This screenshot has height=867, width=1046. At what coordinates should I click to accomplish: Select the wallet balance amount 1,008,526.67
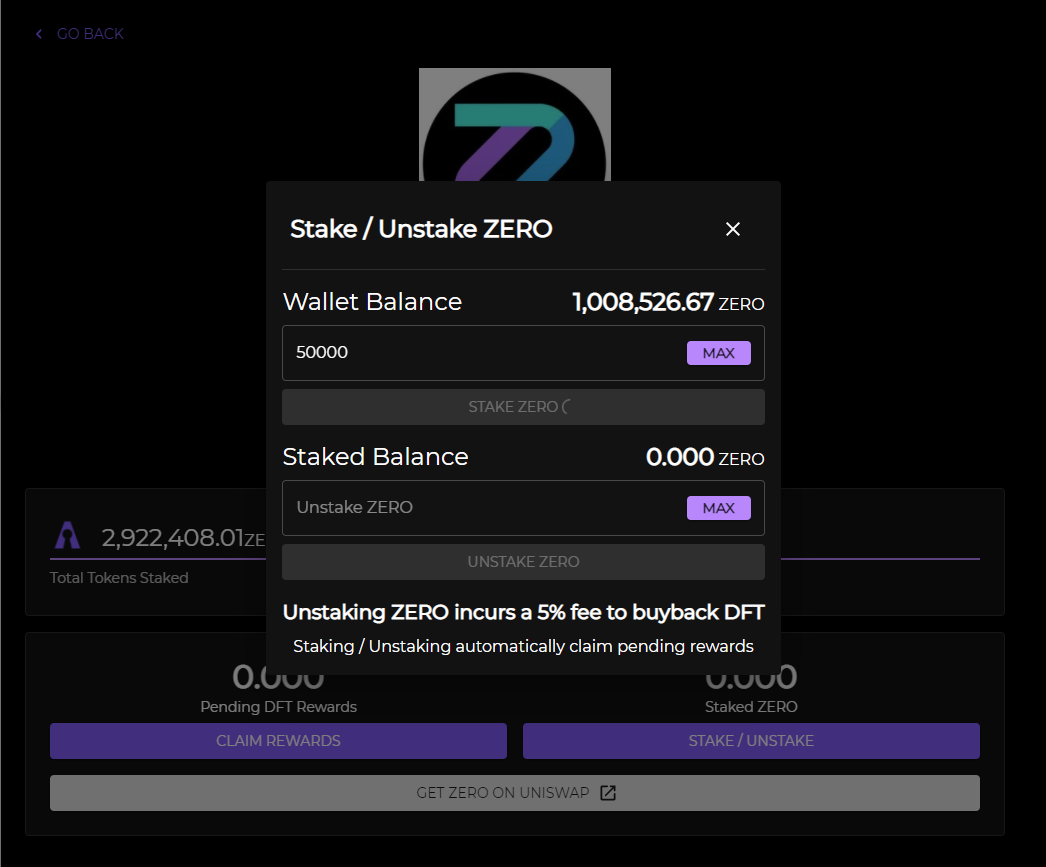pyautogui.click(x=643, y=302)
